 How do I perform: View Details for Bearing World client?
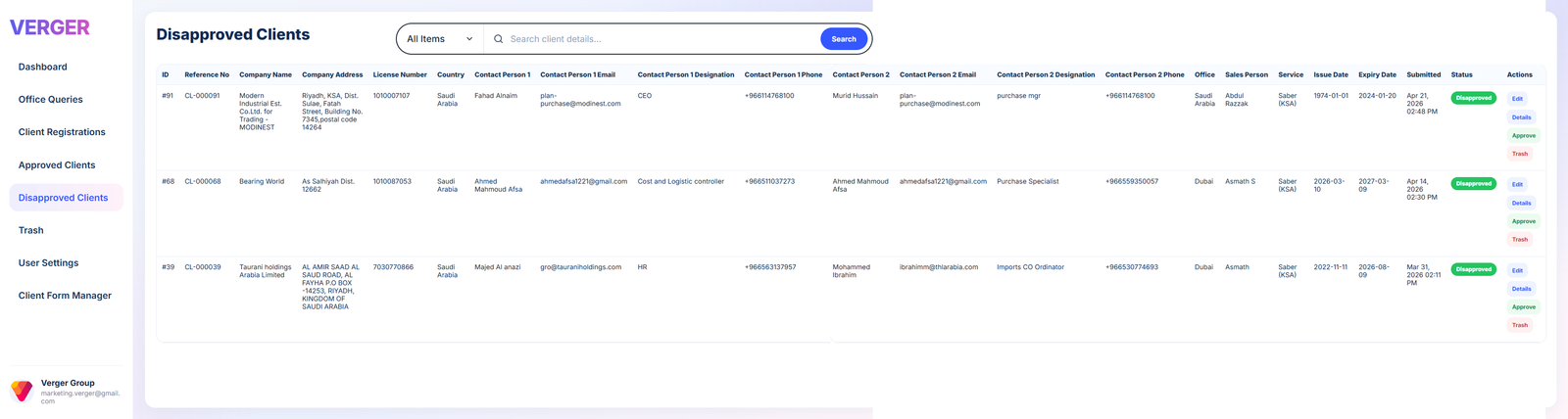[x=1521, y=204]
